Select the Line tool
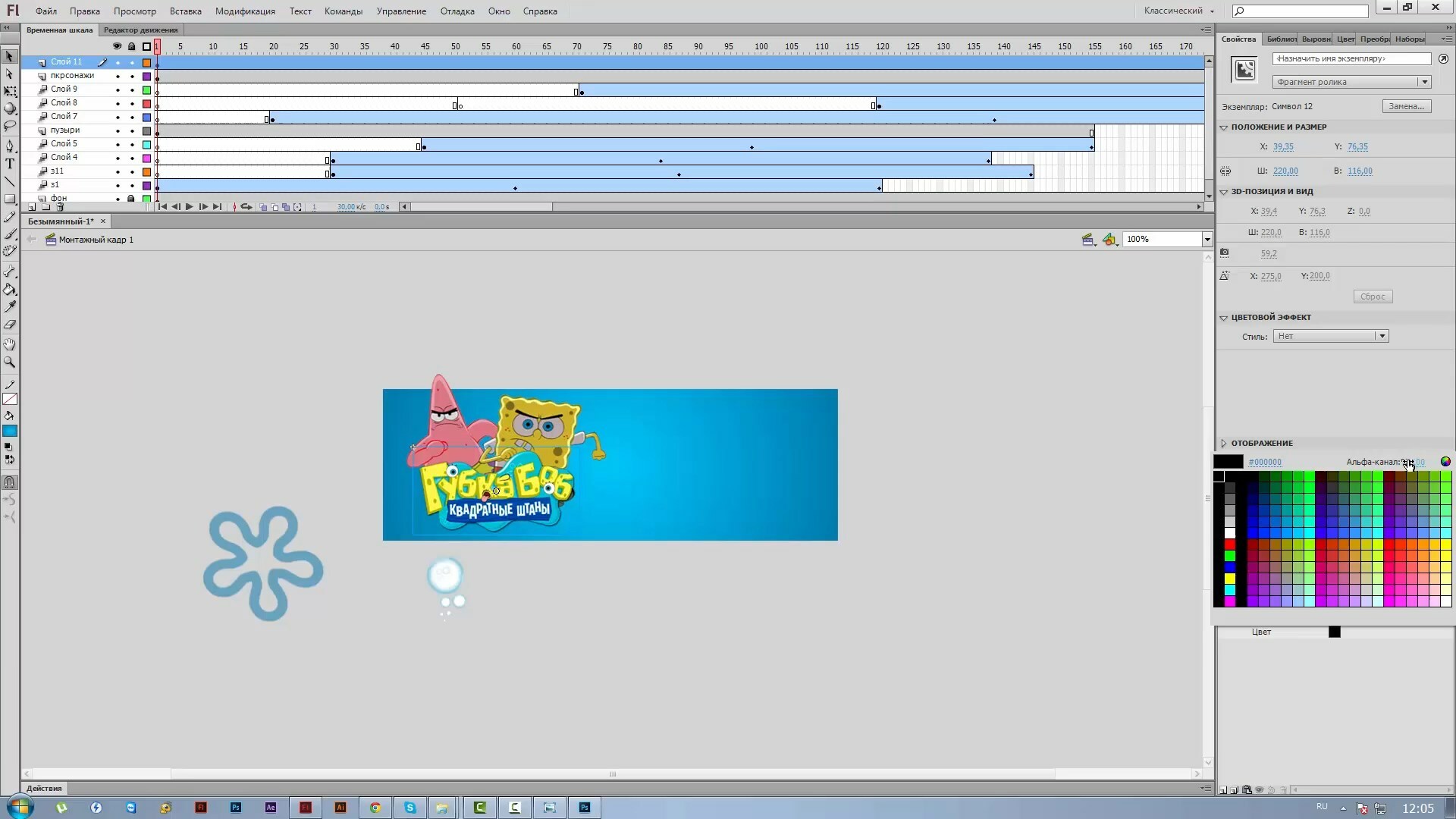The width and height of the screenshot is (1456, 819). point(10,182)
